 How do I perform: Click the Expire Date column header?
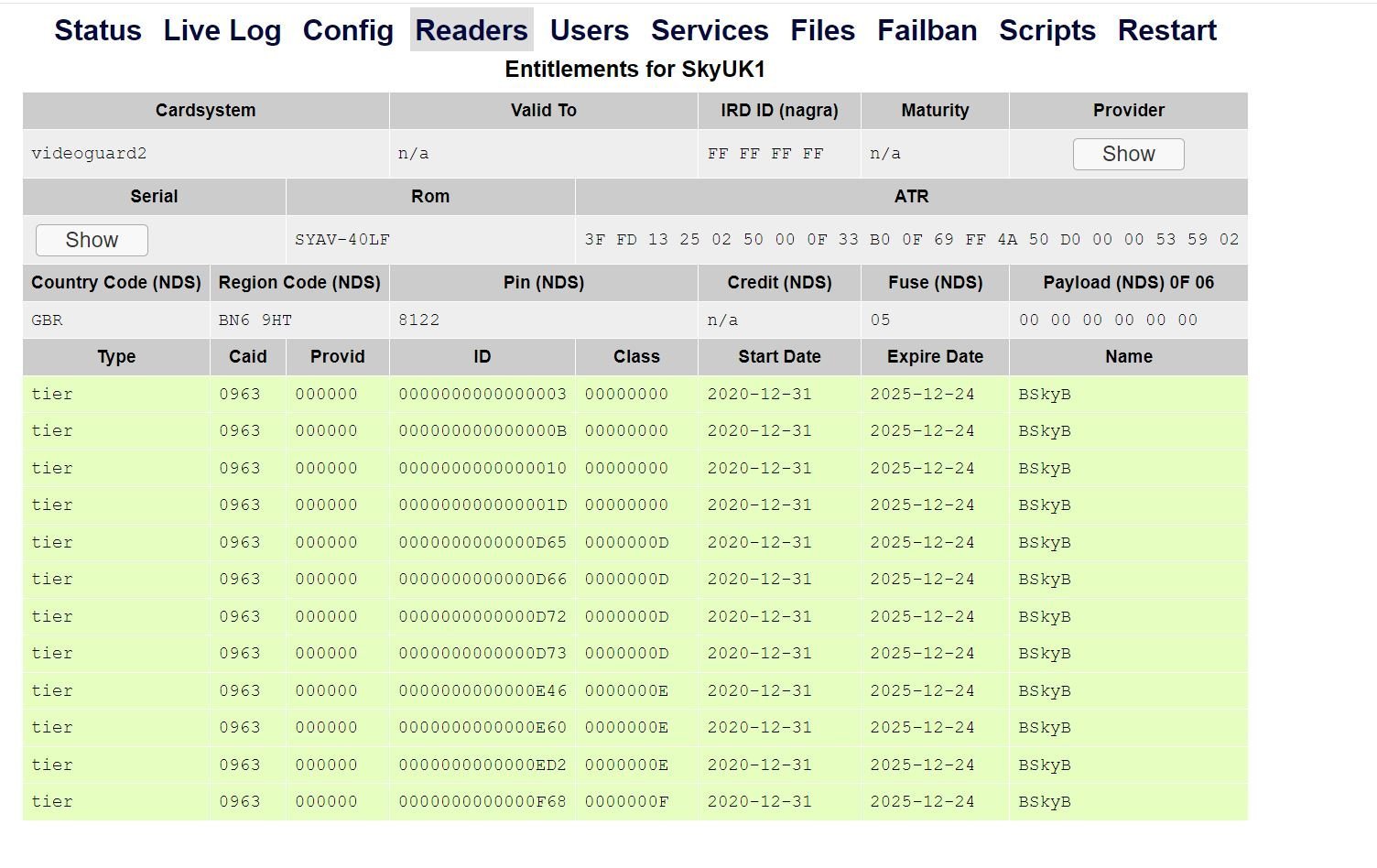(934, 357)
